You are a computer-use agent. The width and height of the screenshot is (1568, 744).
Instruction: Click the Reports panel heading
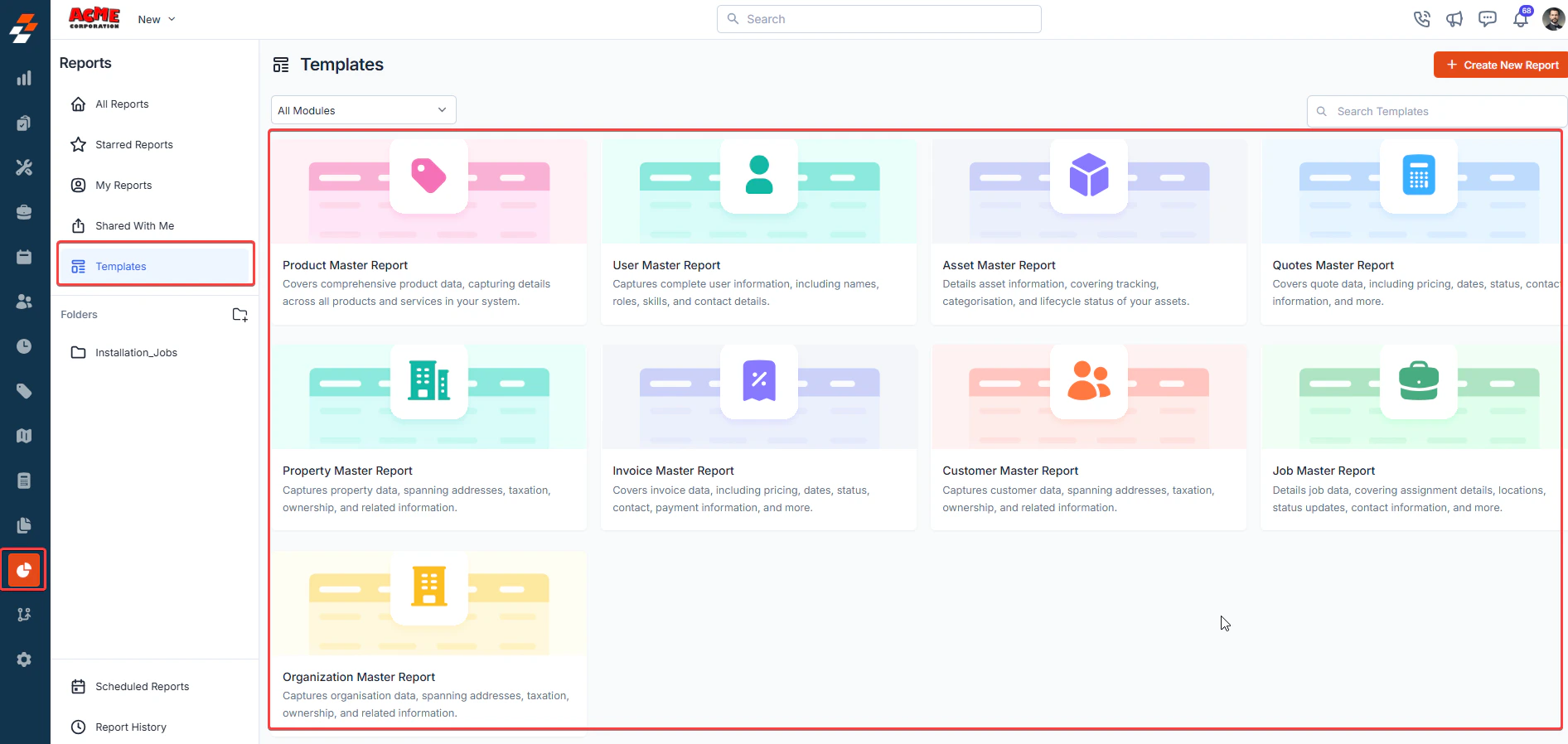85,63
